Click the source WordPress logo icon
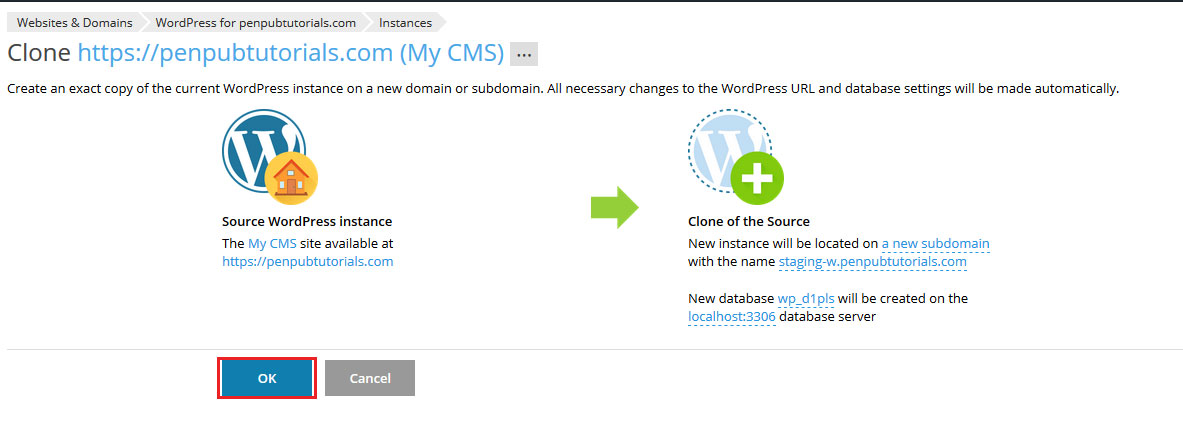 point(263,151)
